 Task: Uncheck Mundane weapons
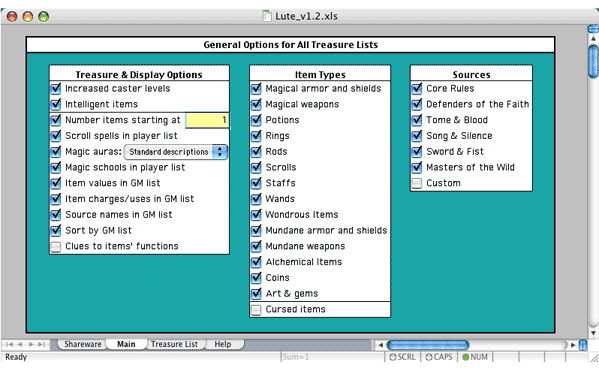tap(256, 246)
